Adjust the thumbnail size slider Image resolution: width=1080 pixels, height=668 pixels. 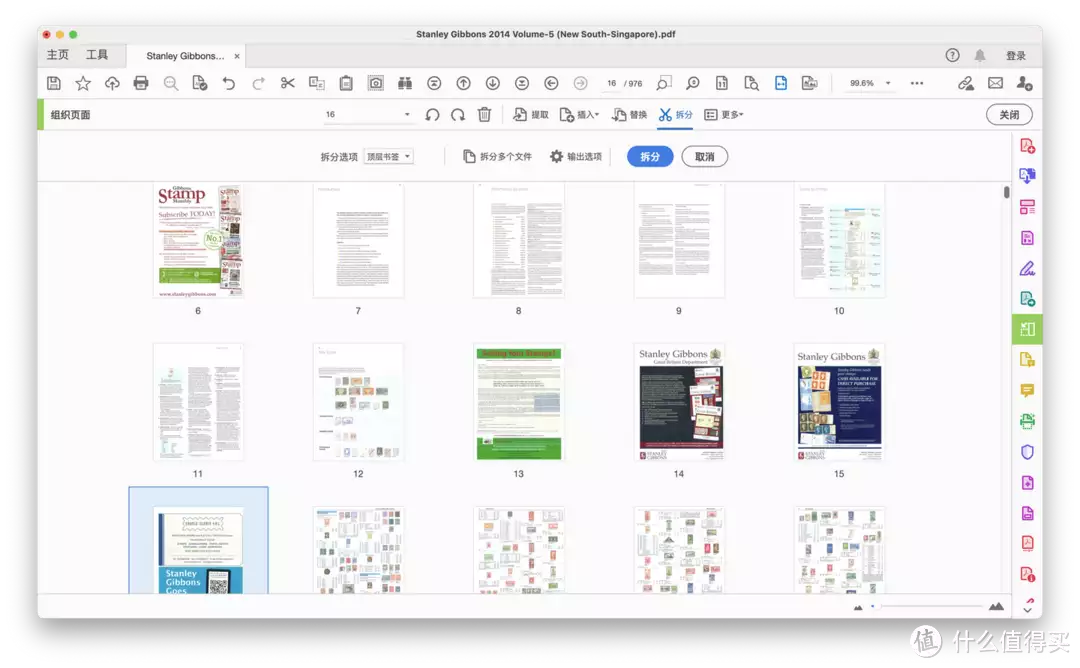click(925, 606)
